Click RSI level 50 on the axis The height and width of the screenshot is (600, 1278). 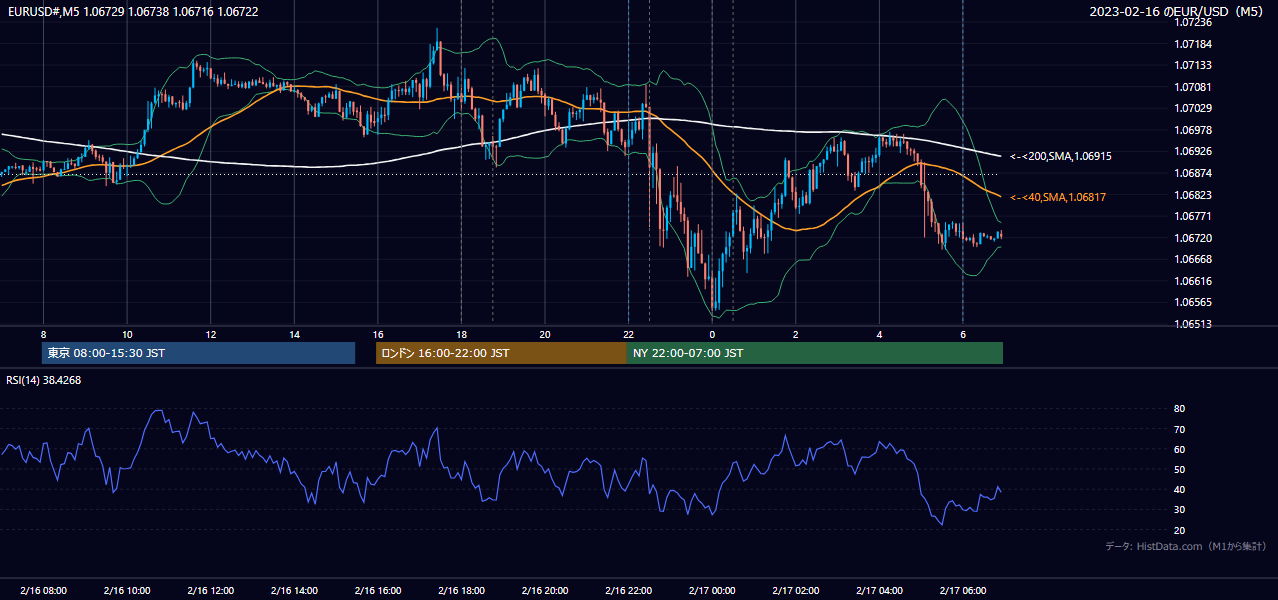click(x=1179, y=469)
